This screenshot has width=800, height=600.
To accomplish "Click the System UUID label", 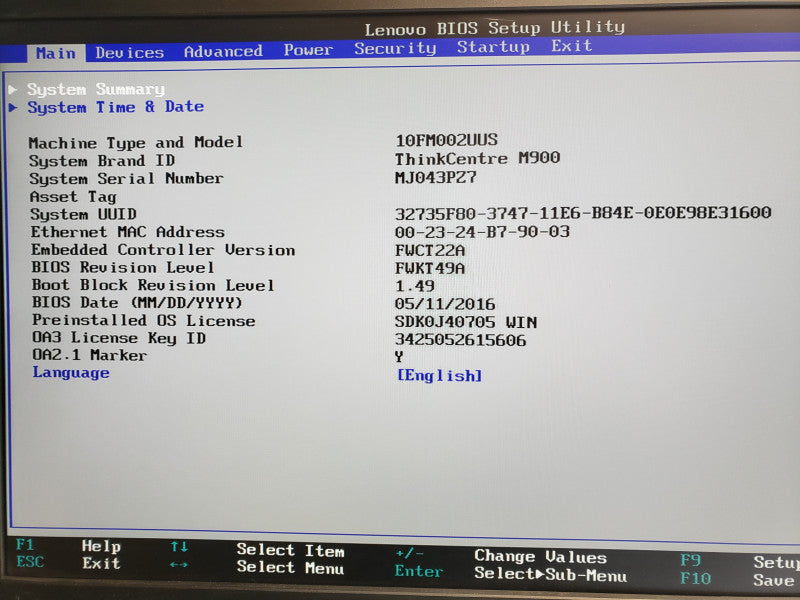I will coord(83,214).
